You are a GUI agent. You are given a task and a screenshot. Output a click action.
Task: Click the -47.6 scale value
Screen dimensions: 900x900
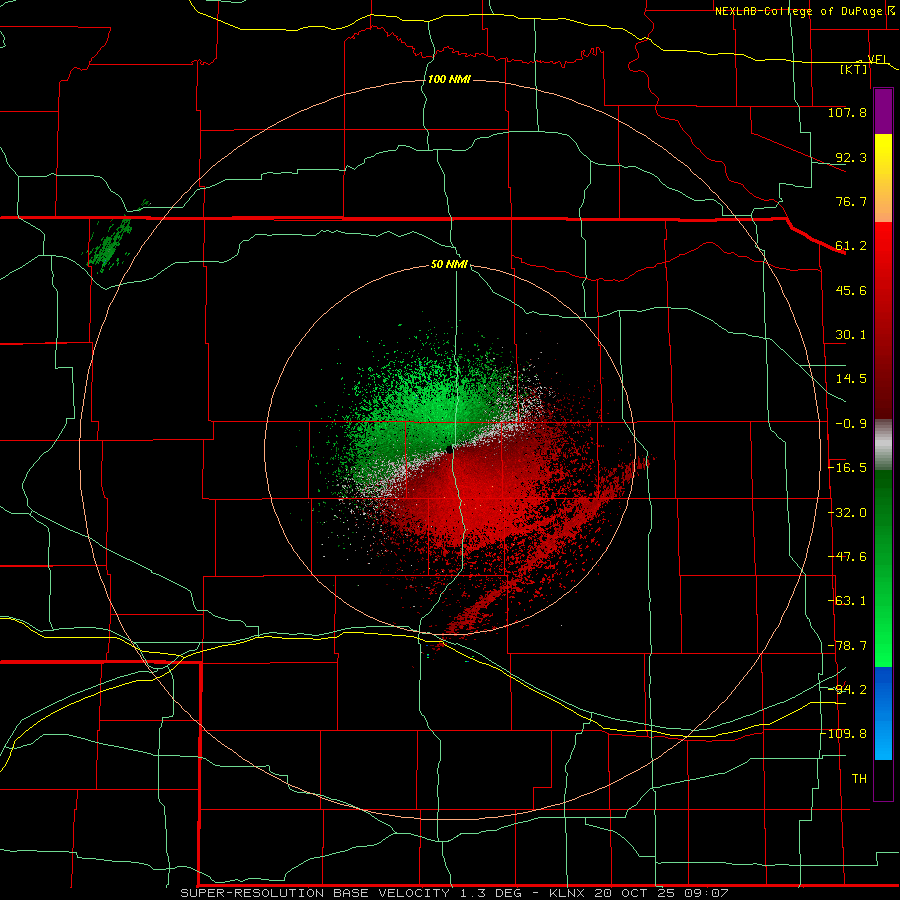pyautogui.click(x=847, y=557)
